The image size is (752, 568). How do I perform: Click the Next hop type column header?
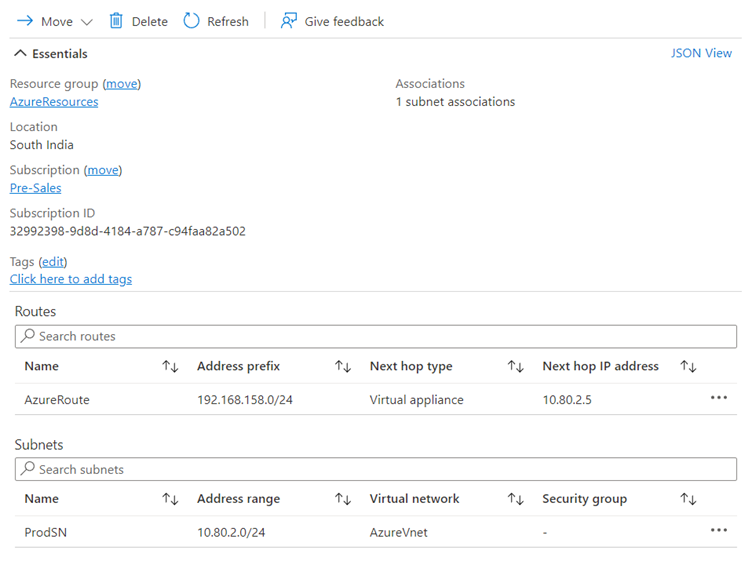pyautogui.click(x=411, y=367)
